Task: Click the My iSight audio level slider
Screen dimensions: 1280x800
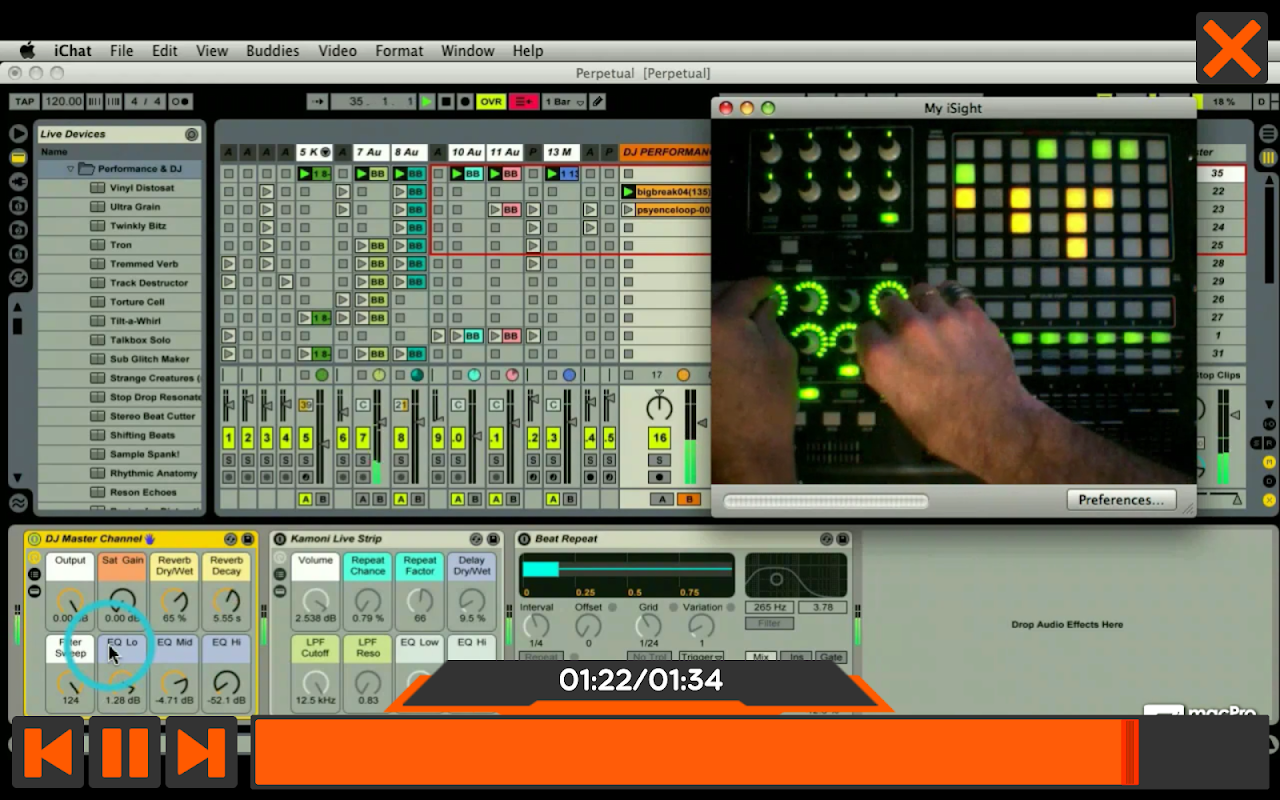Action: click(826, 501)
